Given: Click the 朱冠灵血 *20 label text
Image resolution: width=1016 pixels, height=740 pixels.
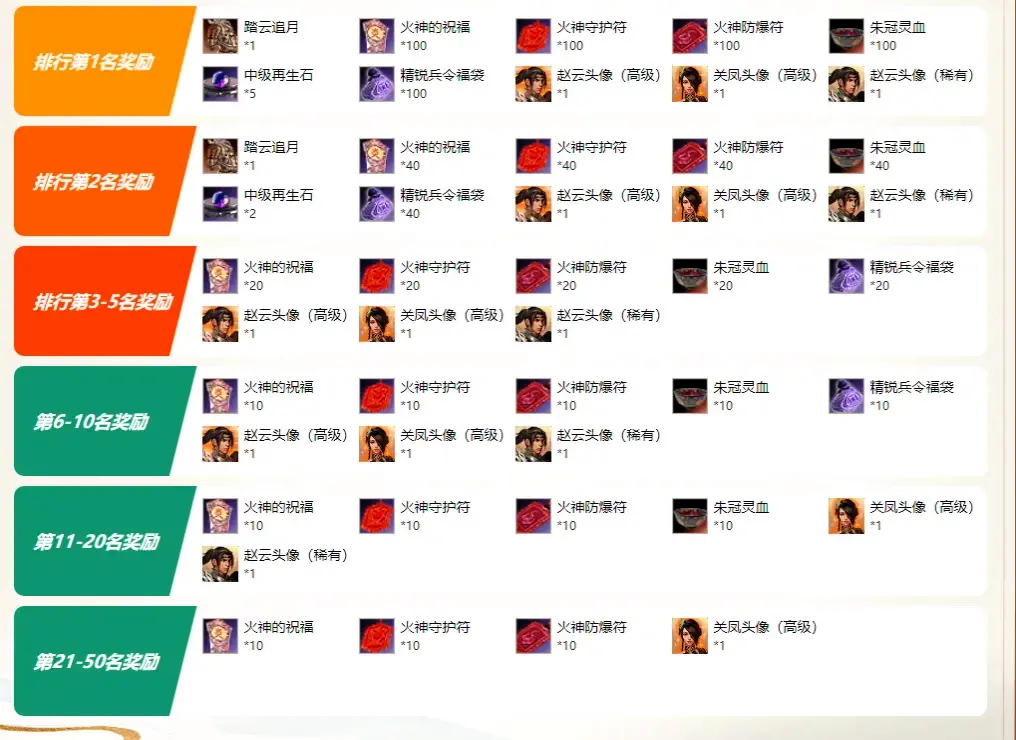Looking at the screenshot, I should coord(741,275).
